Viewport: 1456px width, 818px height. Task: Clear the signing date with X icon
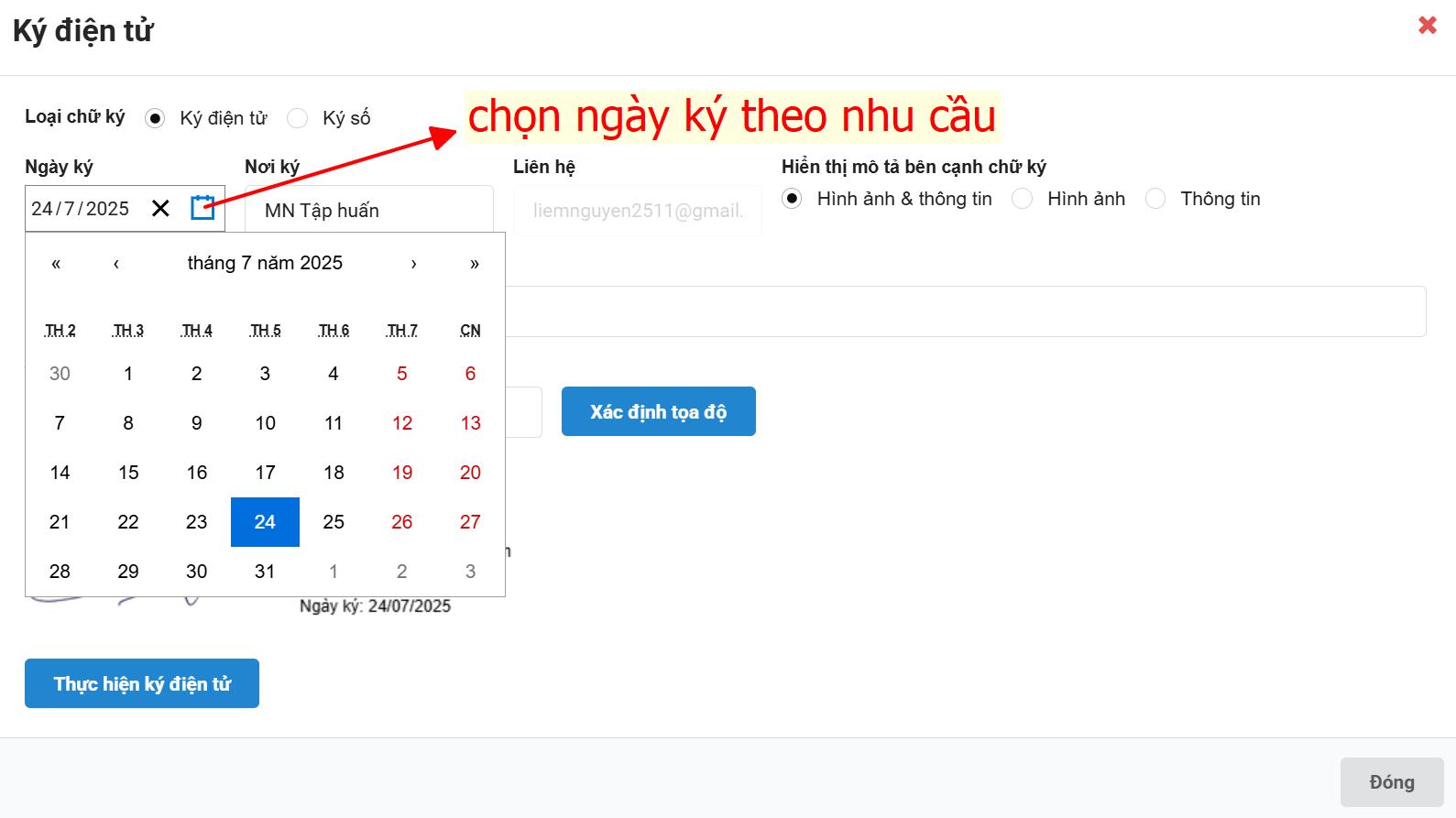point(160,208)
